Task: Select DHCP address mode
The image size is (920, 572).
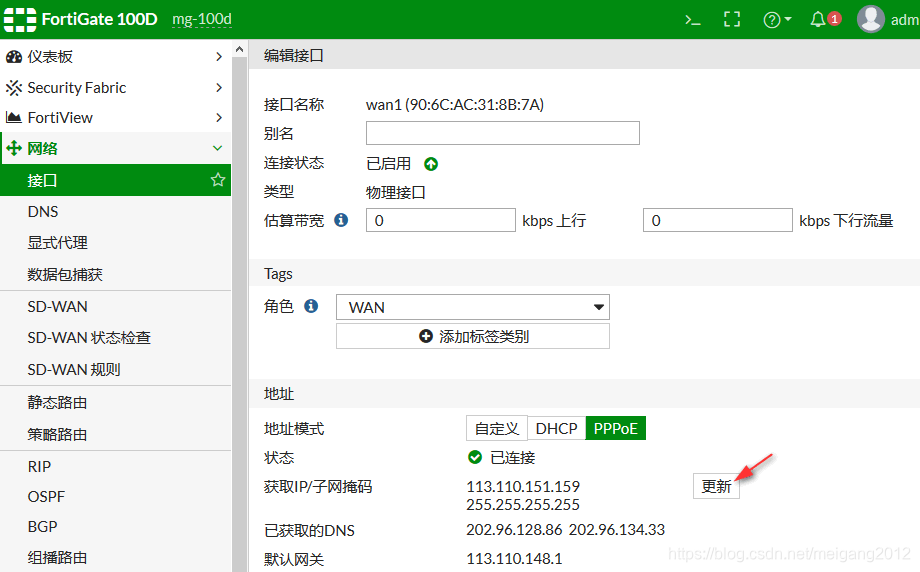Action: coord(556,428)
